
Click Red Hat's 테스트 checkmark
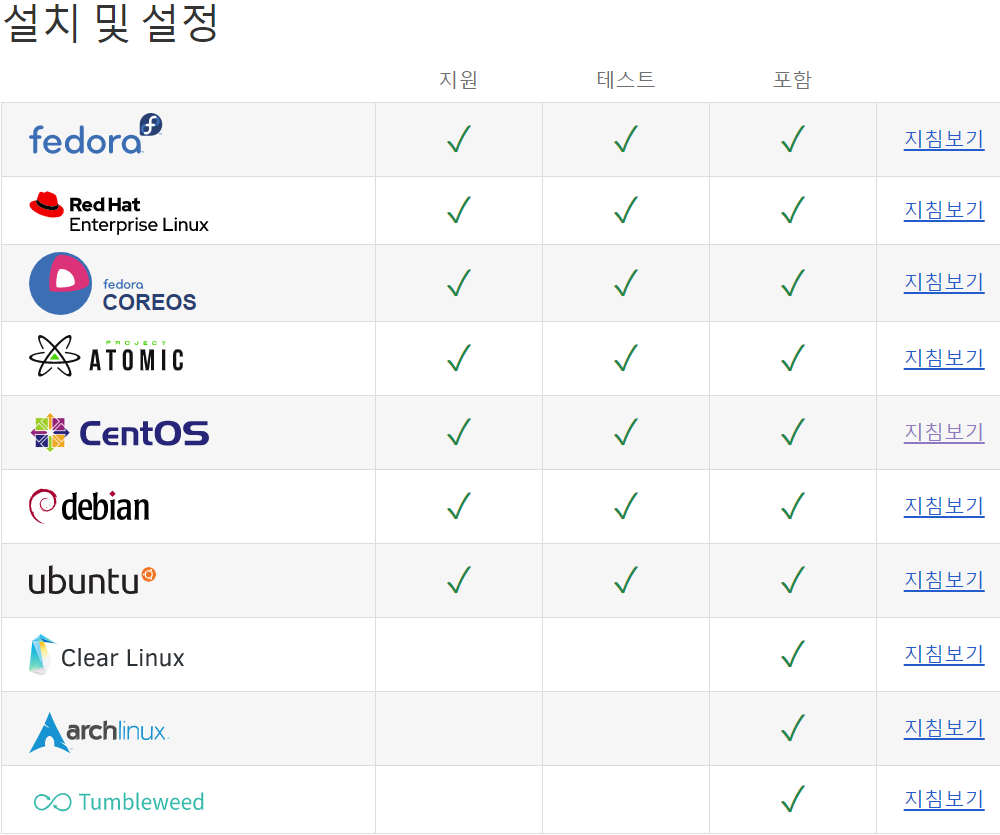[x=626, y=209]
